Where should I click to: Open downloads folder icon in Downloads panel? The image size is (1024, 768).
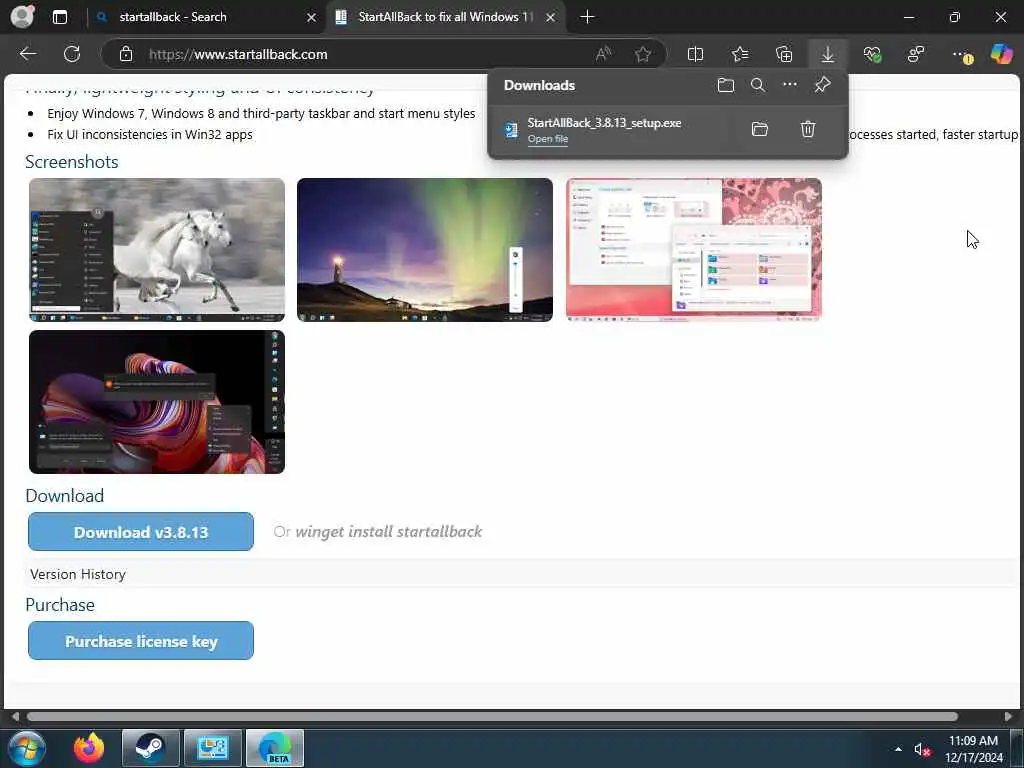[726, 85]
